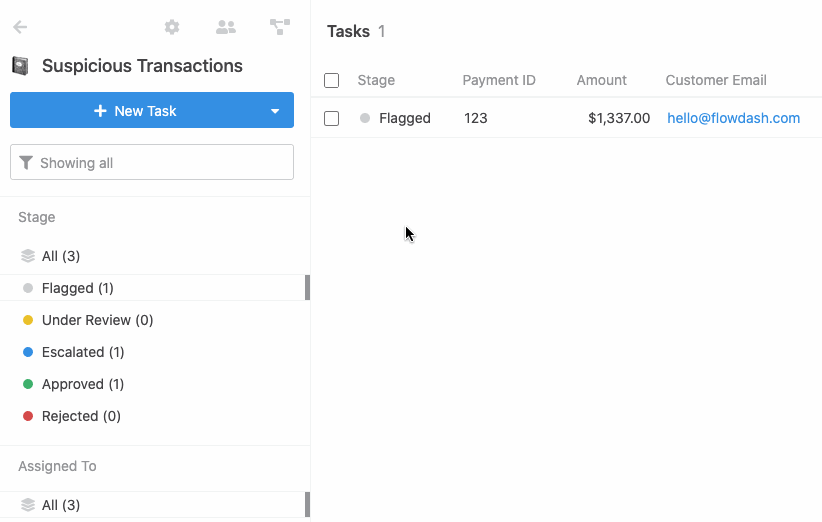Sort by the Stage column header

376,80
